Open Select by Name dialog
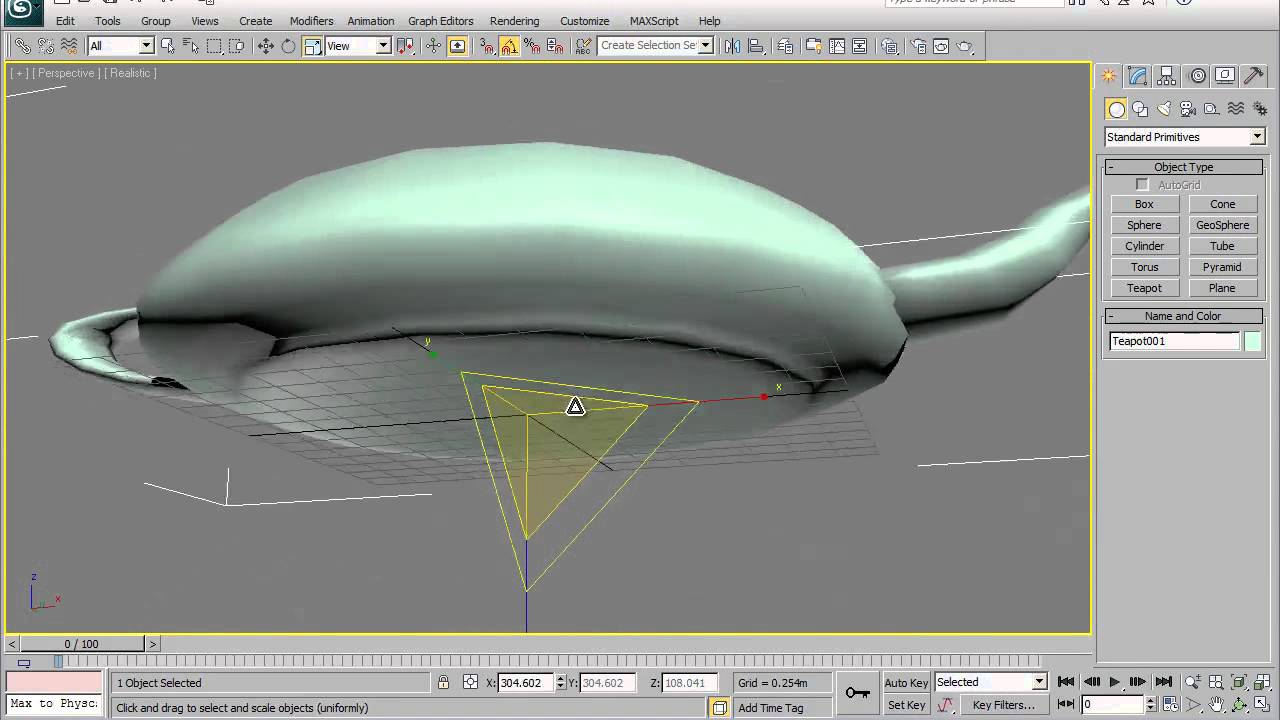 pos(190,46)
